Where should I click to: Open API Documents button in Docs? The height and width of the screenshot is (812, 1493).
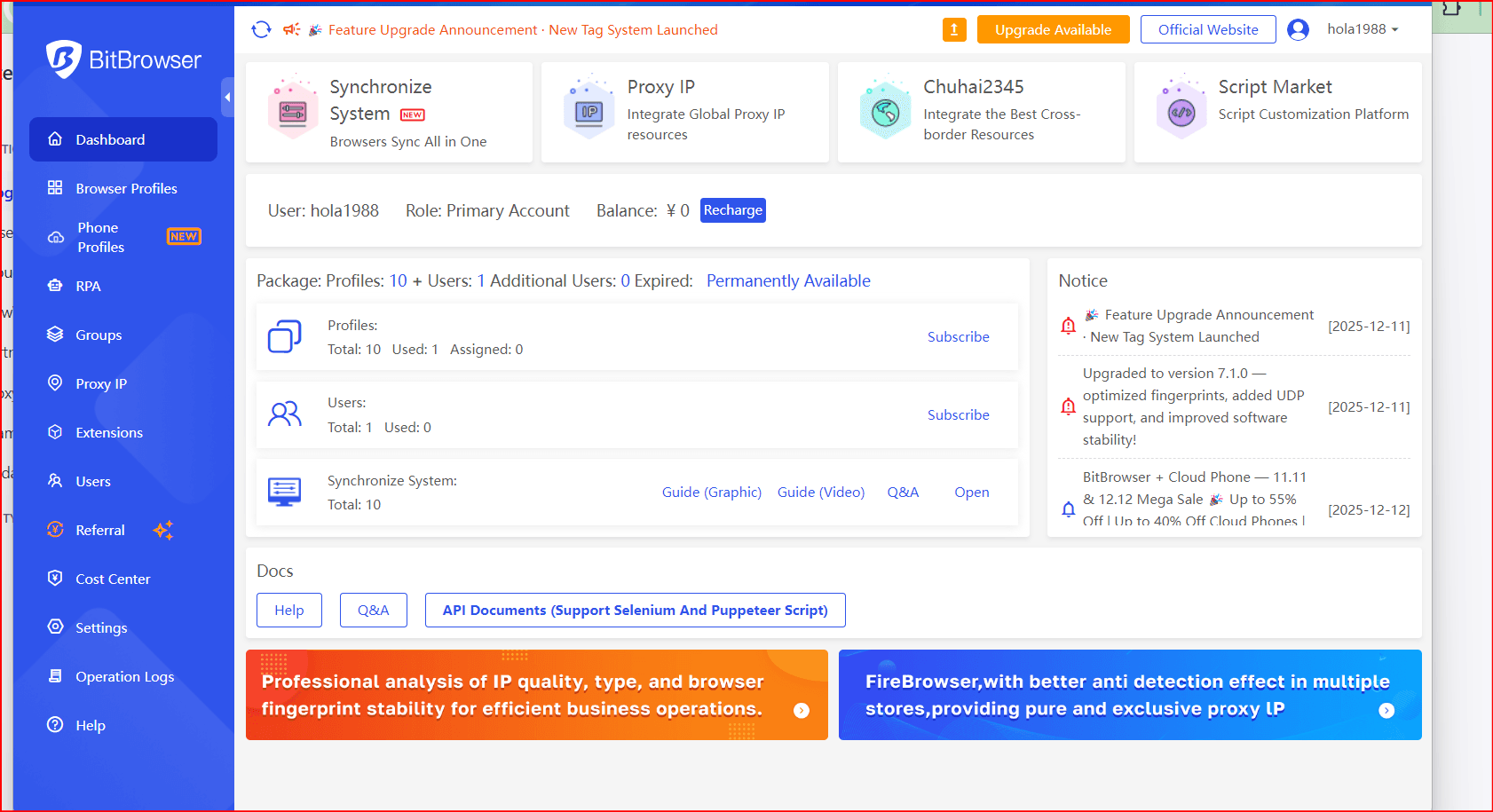click(x=635, y=610)
